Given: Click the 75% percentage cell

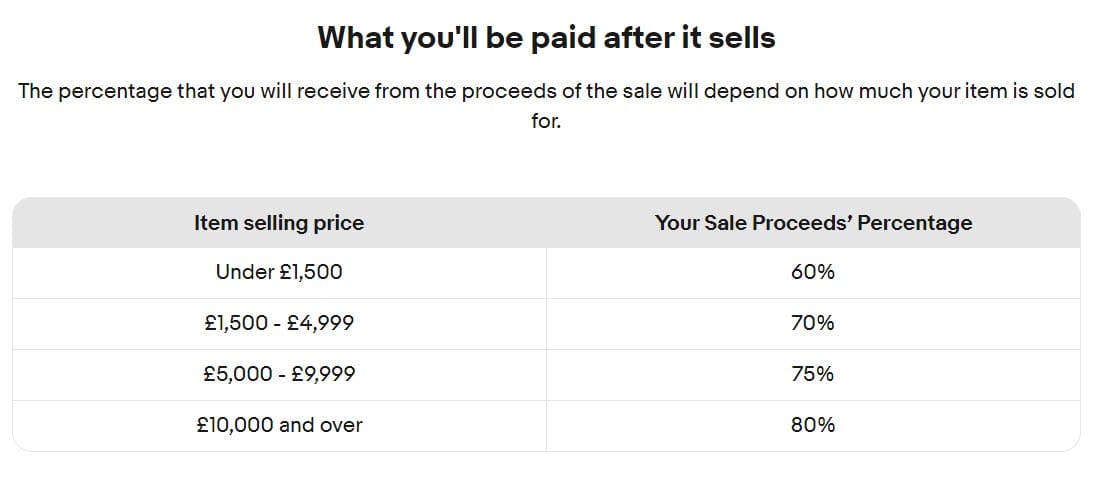Looking at the screenshot, I should point(812,374).
